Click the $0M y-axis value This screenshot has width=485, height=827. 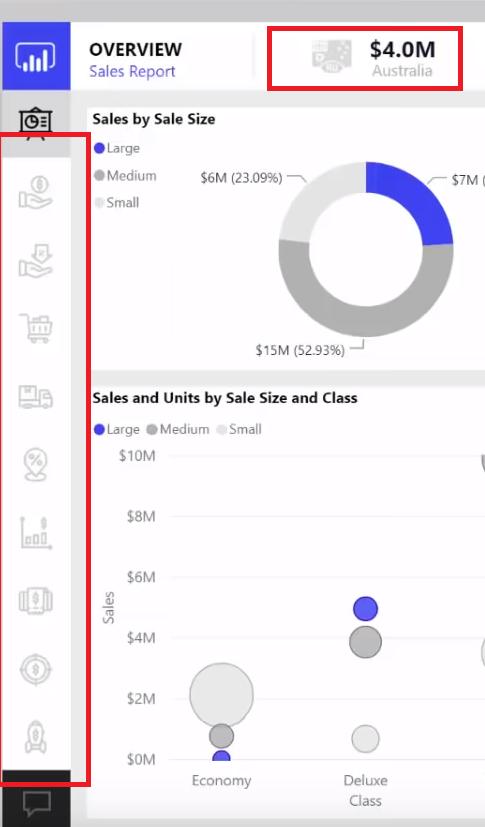141,759
